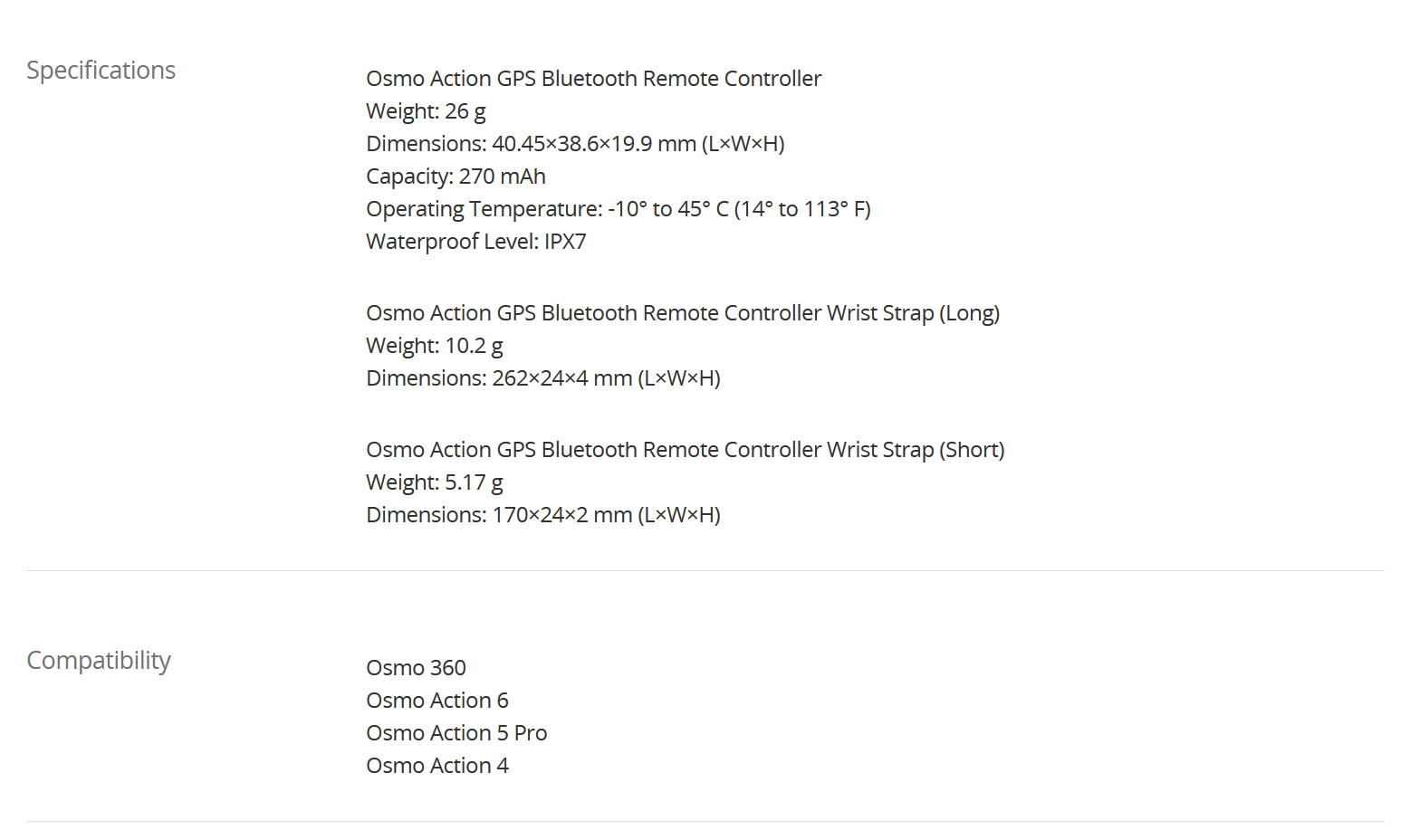Select the Capacity: 270 mAh text
1410x840 pixels.
click(456, 177)
